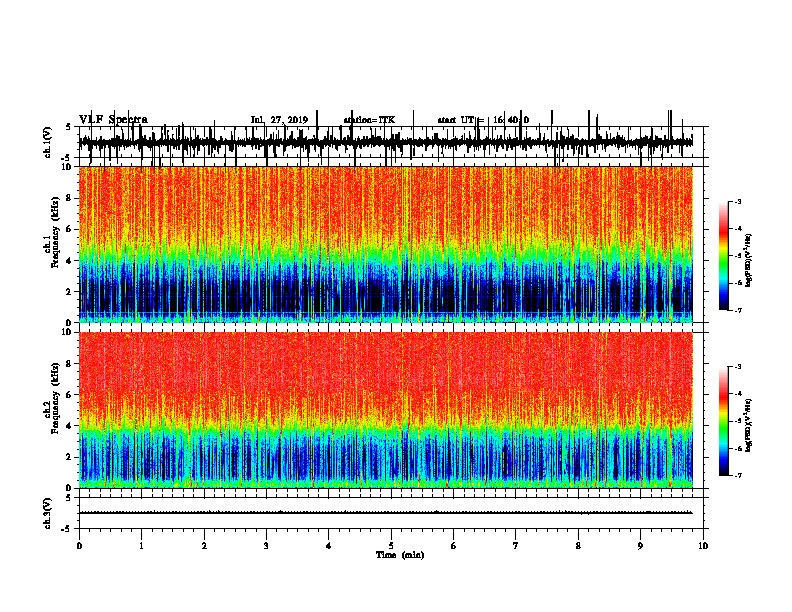Screen dimensions: 792x612
Task: Click the "Time (min)" axis title
Action: click(400, 555)
